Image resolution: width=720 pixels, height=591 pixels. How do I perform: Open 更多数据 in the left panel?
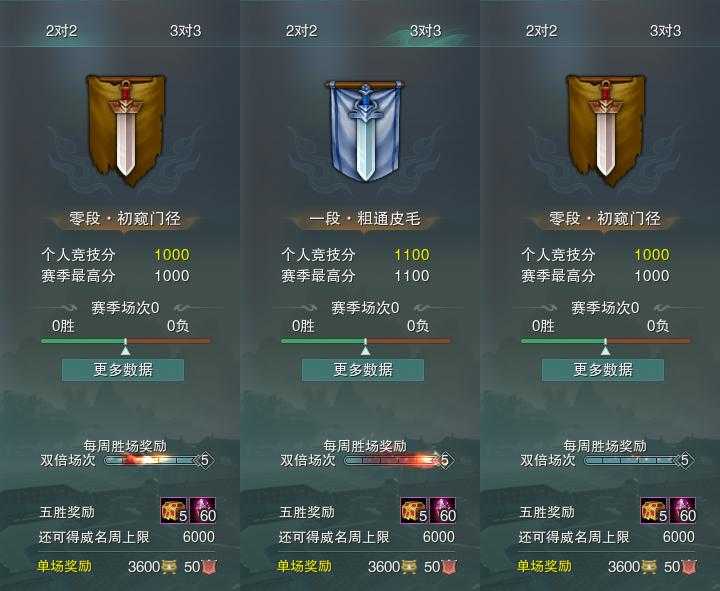[x=123, y=370]
